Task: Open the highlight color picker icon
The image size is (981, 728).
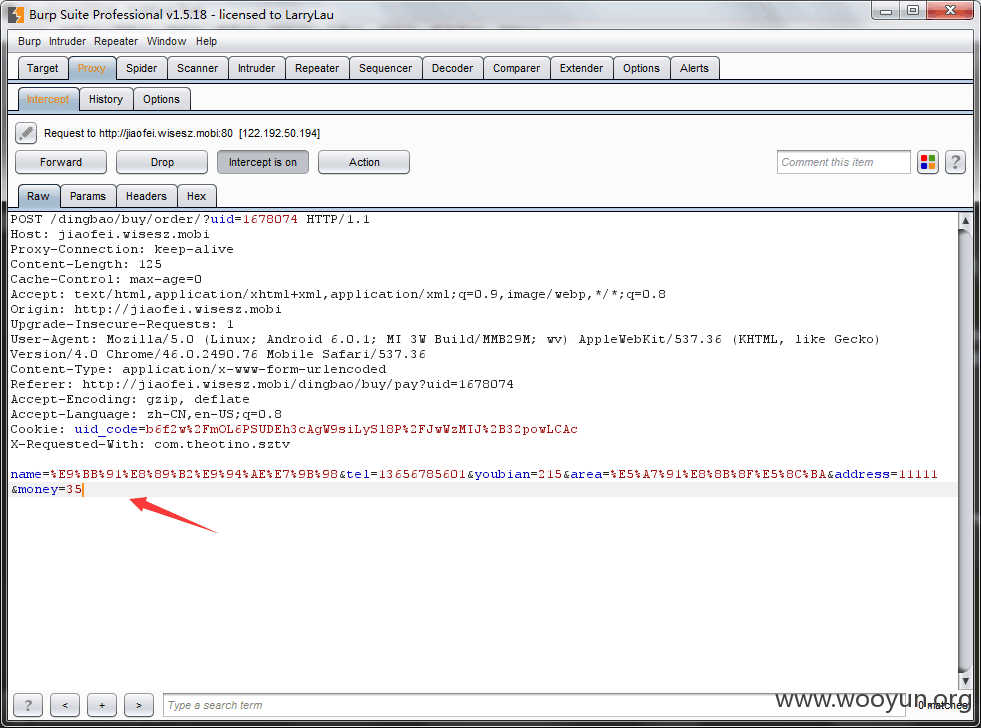Action: point(928,163)
